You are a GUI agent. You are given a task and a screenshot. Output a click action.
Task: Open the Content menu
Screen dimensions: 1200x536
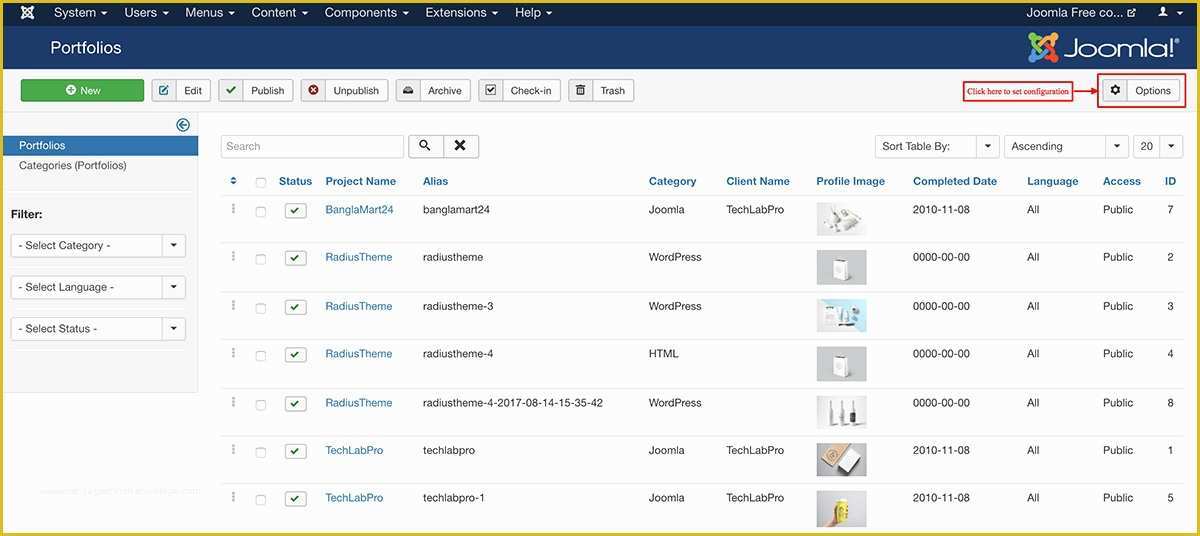click(x=280, y=13)
